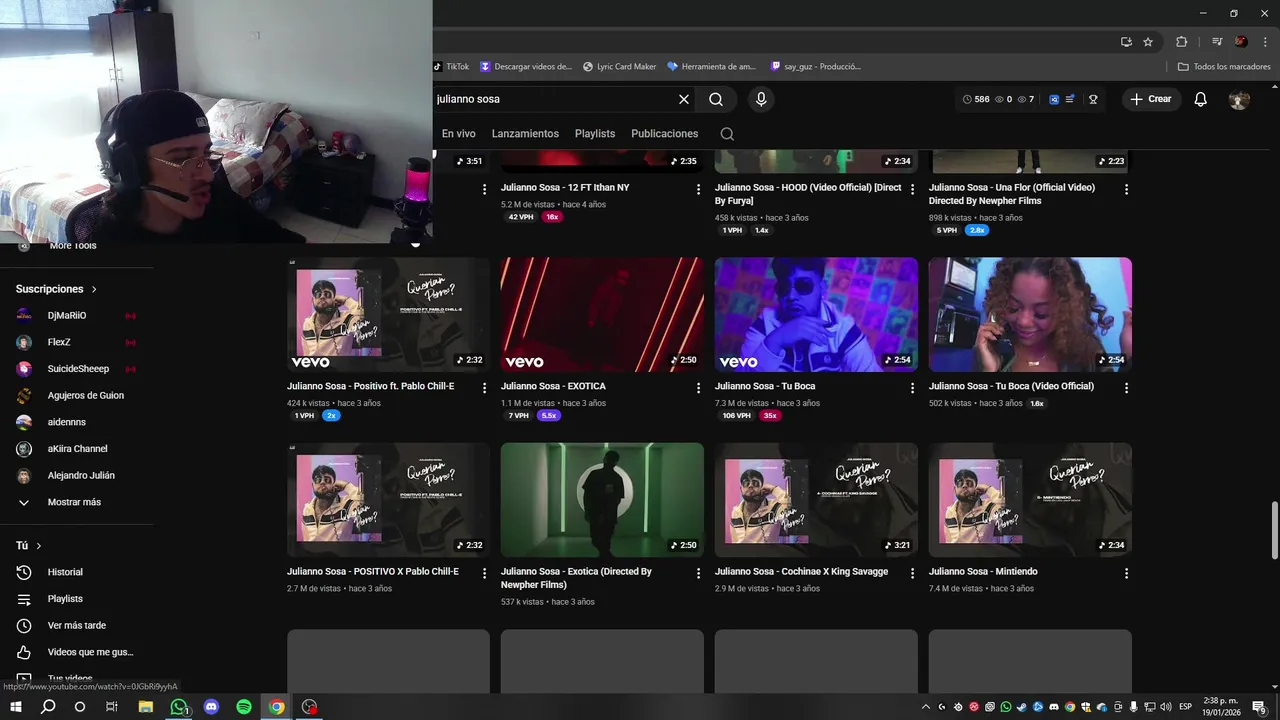Open options for Julianno Sosa - Tu Boca
Screen dimensions: 1280x720
(x=913, y=388)
